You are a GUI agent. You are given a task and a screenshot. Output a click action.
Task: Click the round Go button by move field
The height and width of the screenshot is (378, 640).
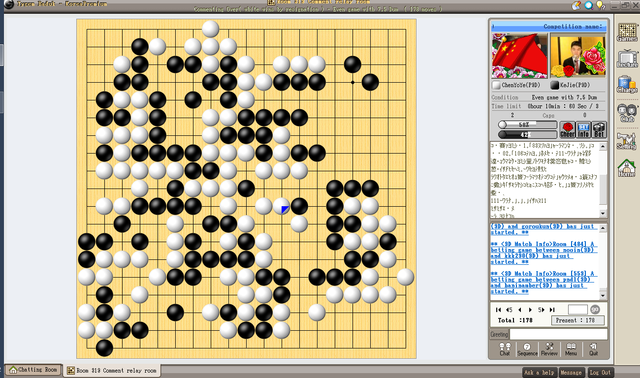coord(595,309)
